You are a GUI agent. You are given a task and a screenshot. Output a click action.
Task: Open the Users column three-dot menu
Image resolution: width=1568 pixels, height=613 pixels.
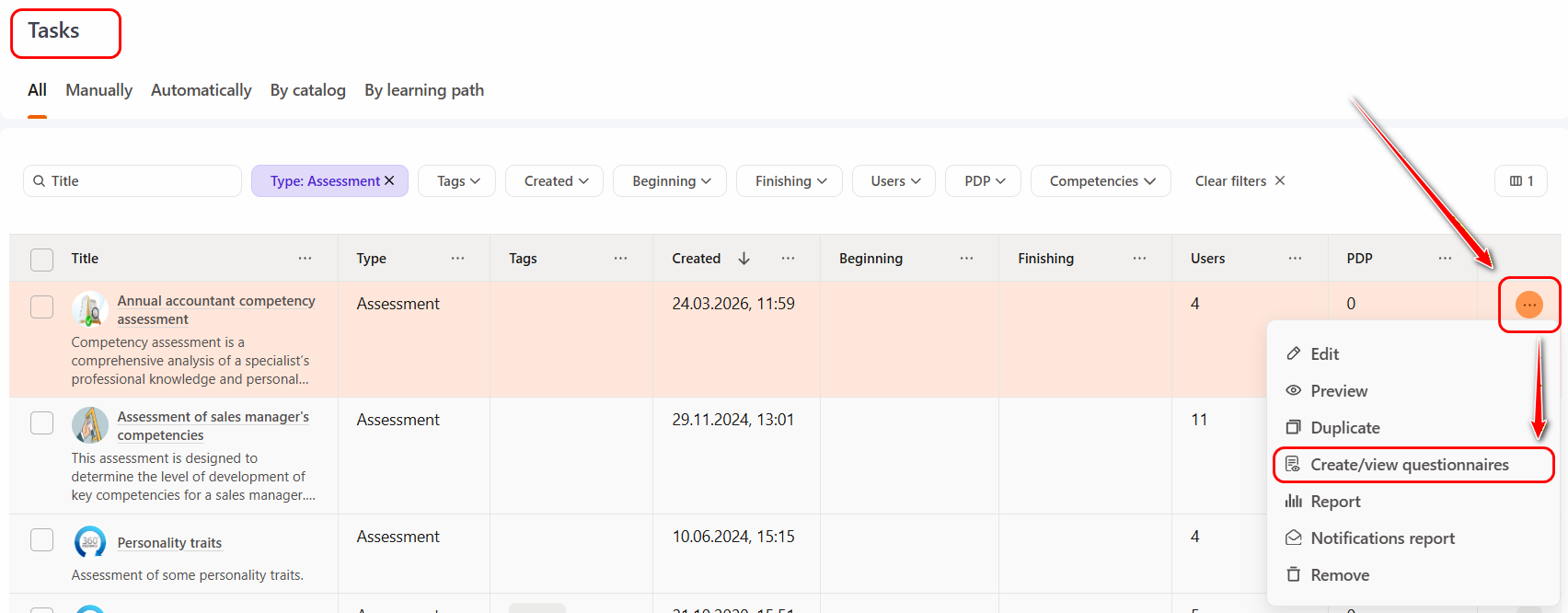click(x=1295, y=259)
